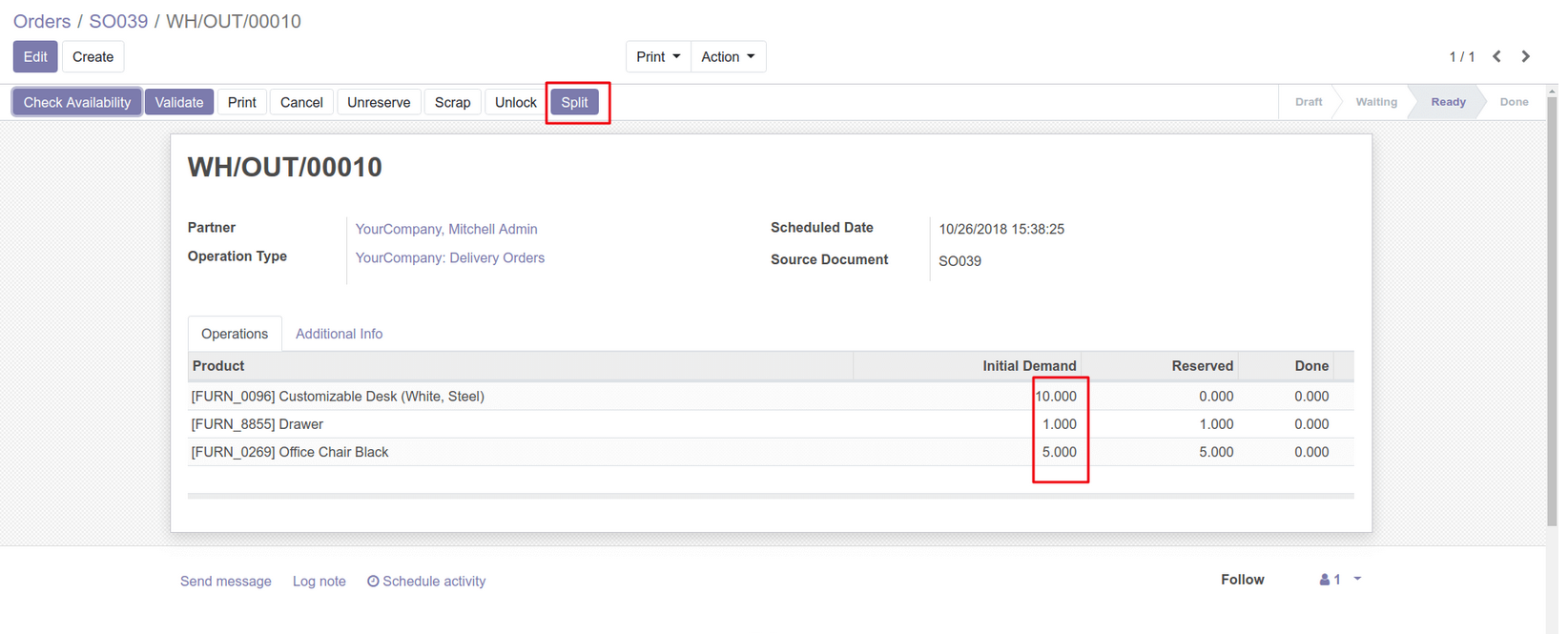Viewport: 1568px width, 634px height.
Task: Click the vertical scrollbar on right edge
Action: [x=1552, y=305]
